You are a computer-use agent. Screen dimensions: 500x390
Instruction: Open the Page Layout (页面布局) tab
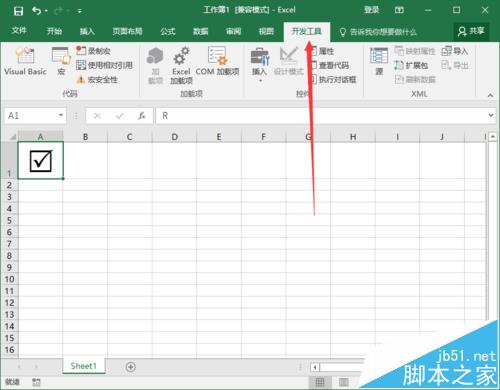pyautogui.click(x=127, y=31)
